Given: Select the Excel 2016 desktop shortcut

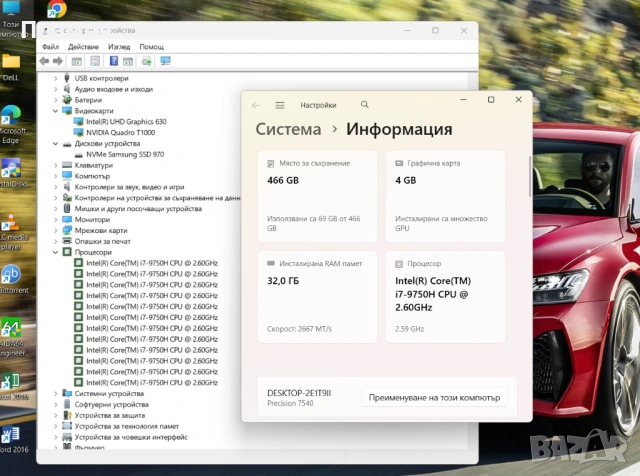Looking at the screenshot, I should (x=12, y=386).
